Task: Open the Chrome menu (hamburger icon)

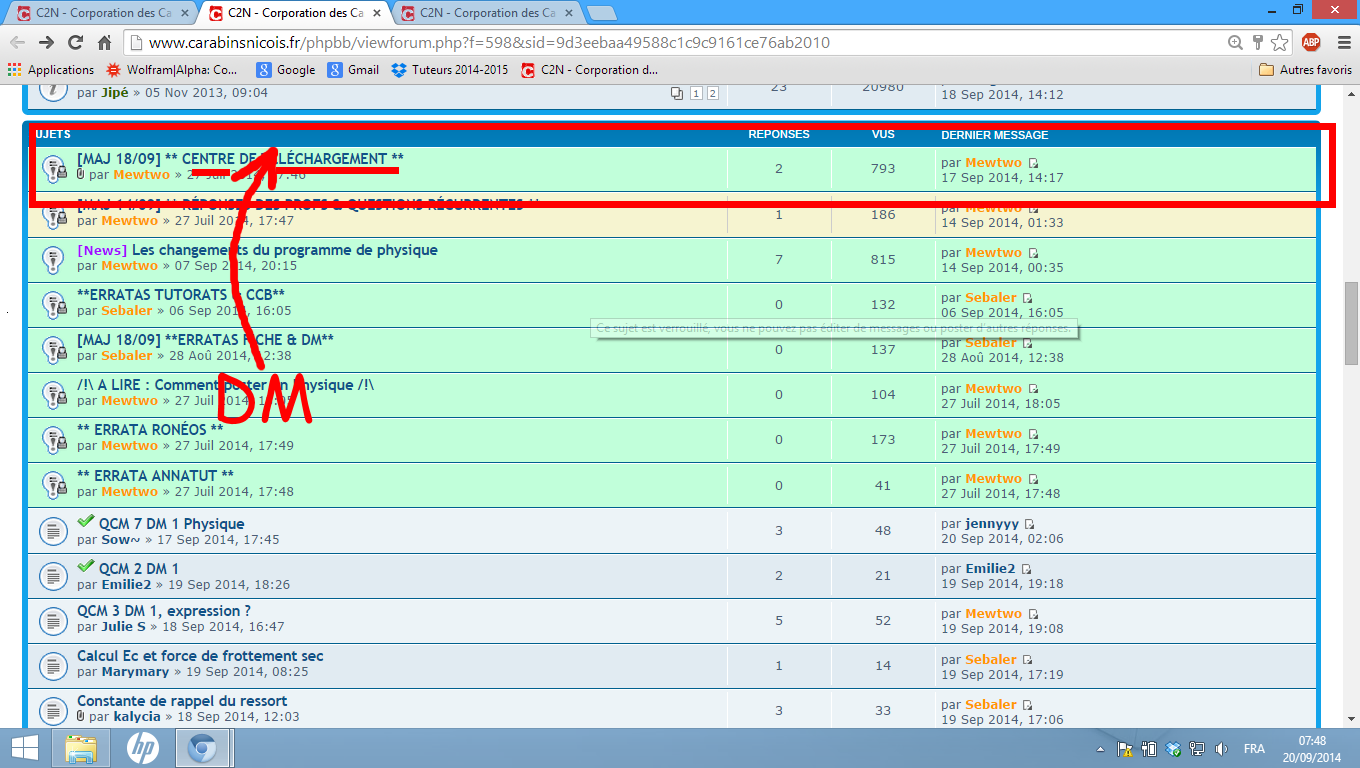Action: pos(1341,42)
